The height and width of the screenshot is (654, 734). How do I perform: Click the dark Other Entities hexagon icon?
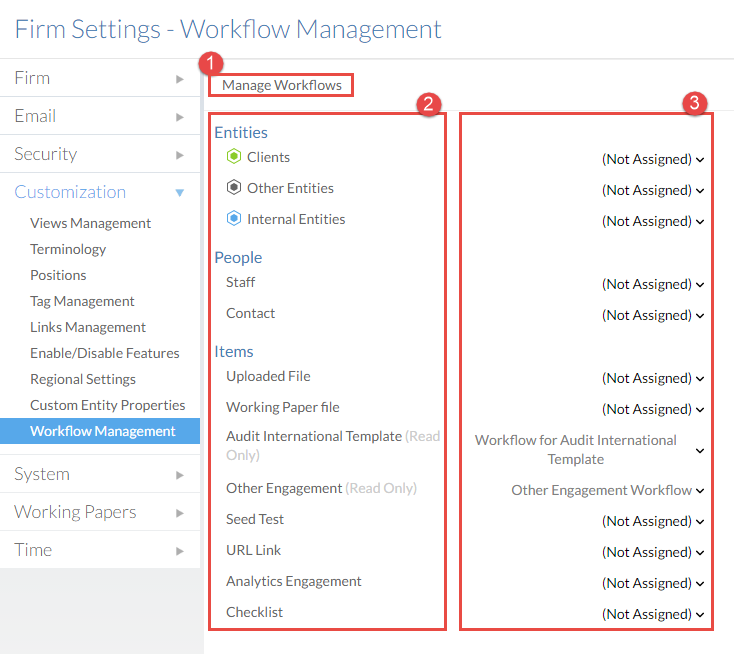click(234, 188)
